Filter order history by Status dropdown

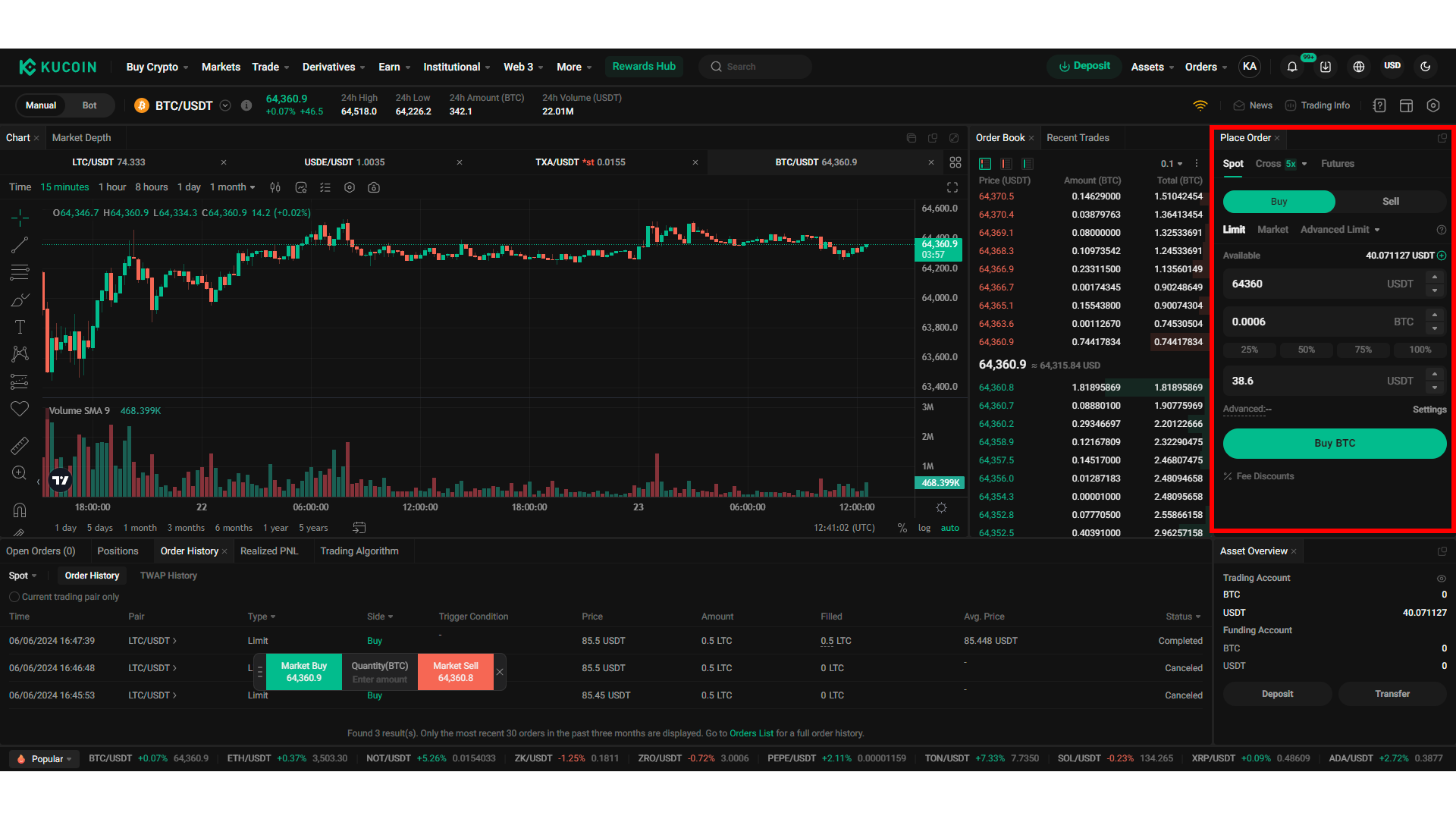tap(1183, 617)
